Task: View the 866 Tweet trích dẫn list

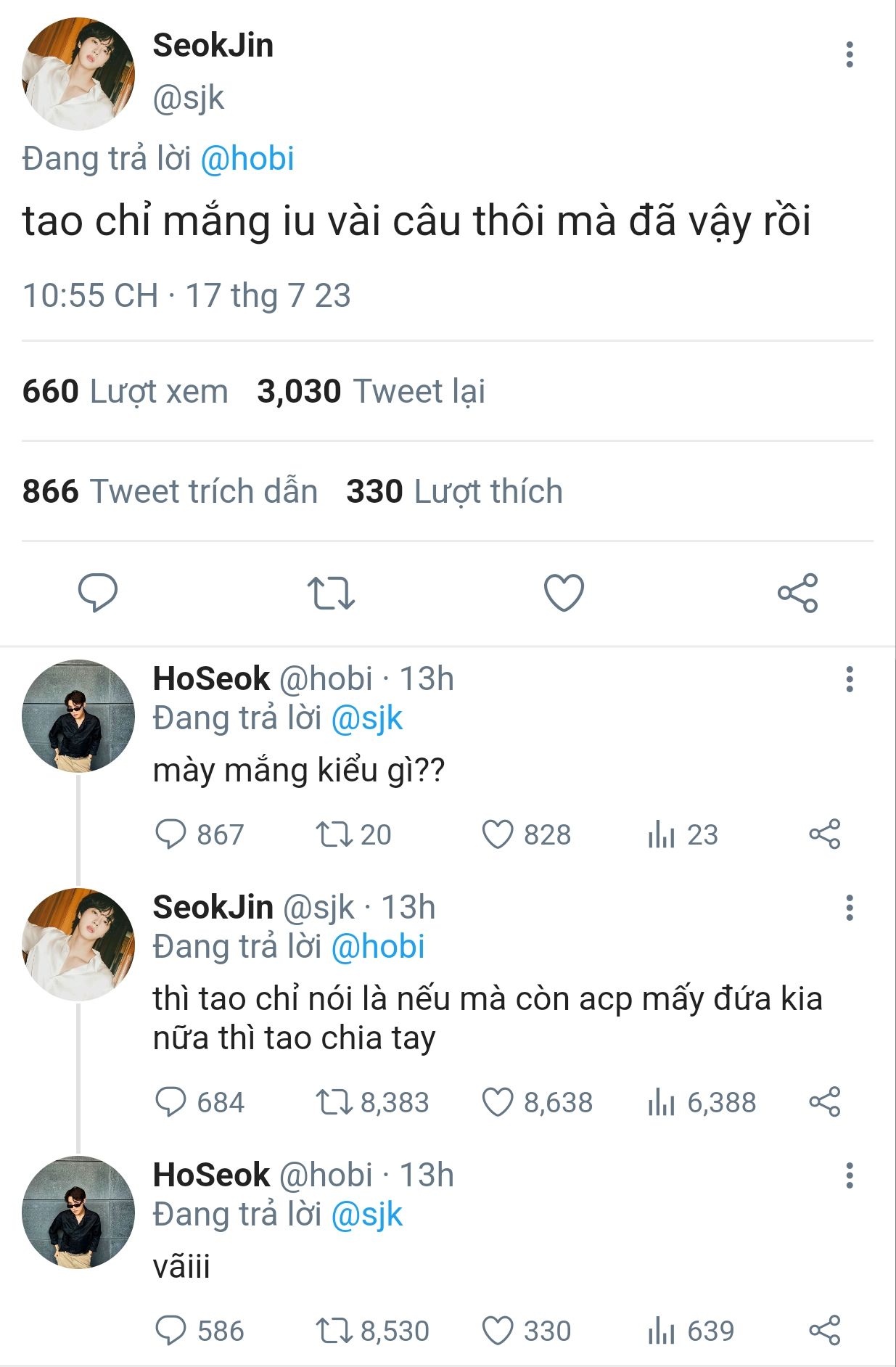Action: (x=170, y=491)
